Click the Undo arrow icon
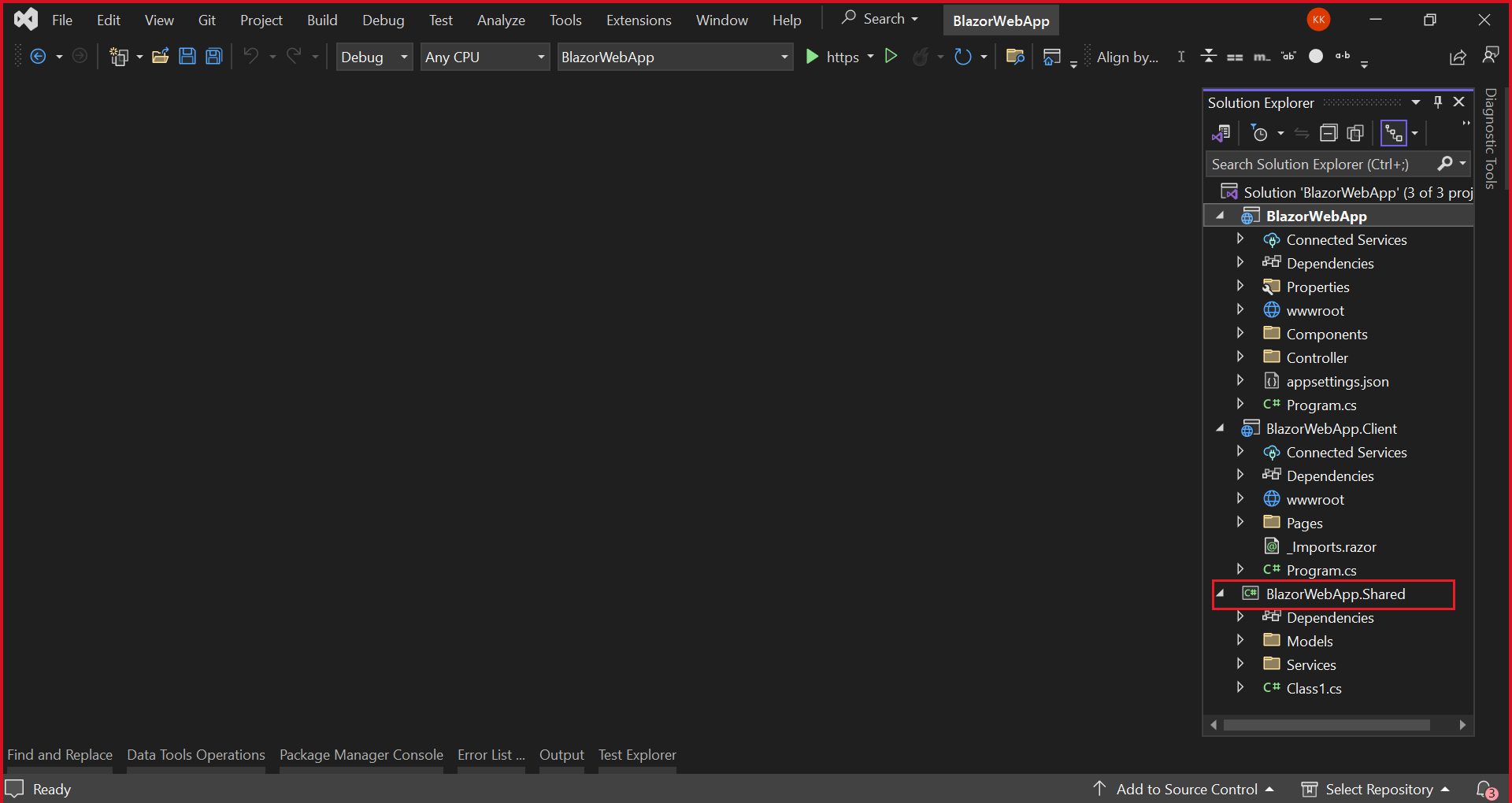 [251, 56]
